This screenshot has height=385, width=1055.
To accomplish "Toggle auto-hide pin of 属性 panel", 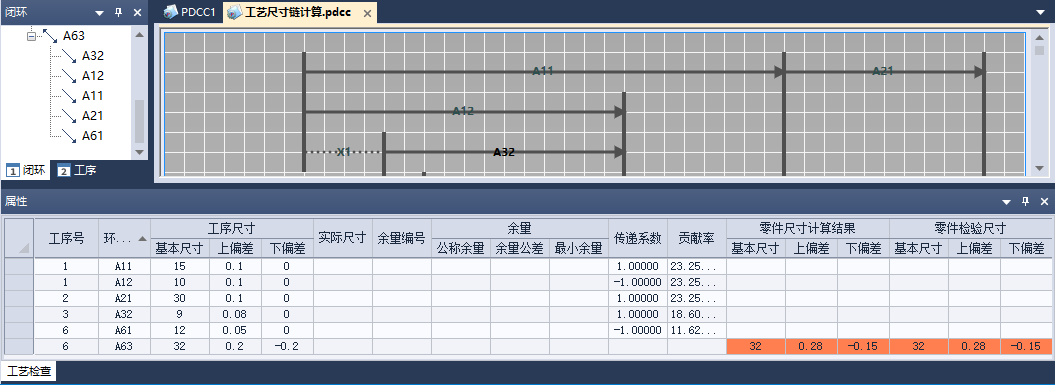I will coord(1025,201).
